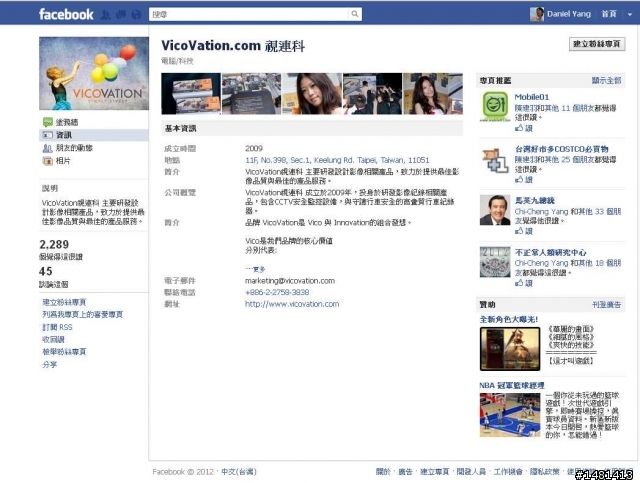This screenshot has width=640, height=483.
Task: Click the 建立粉絲專頁 button at top right
Action: (x=597, y=44)
